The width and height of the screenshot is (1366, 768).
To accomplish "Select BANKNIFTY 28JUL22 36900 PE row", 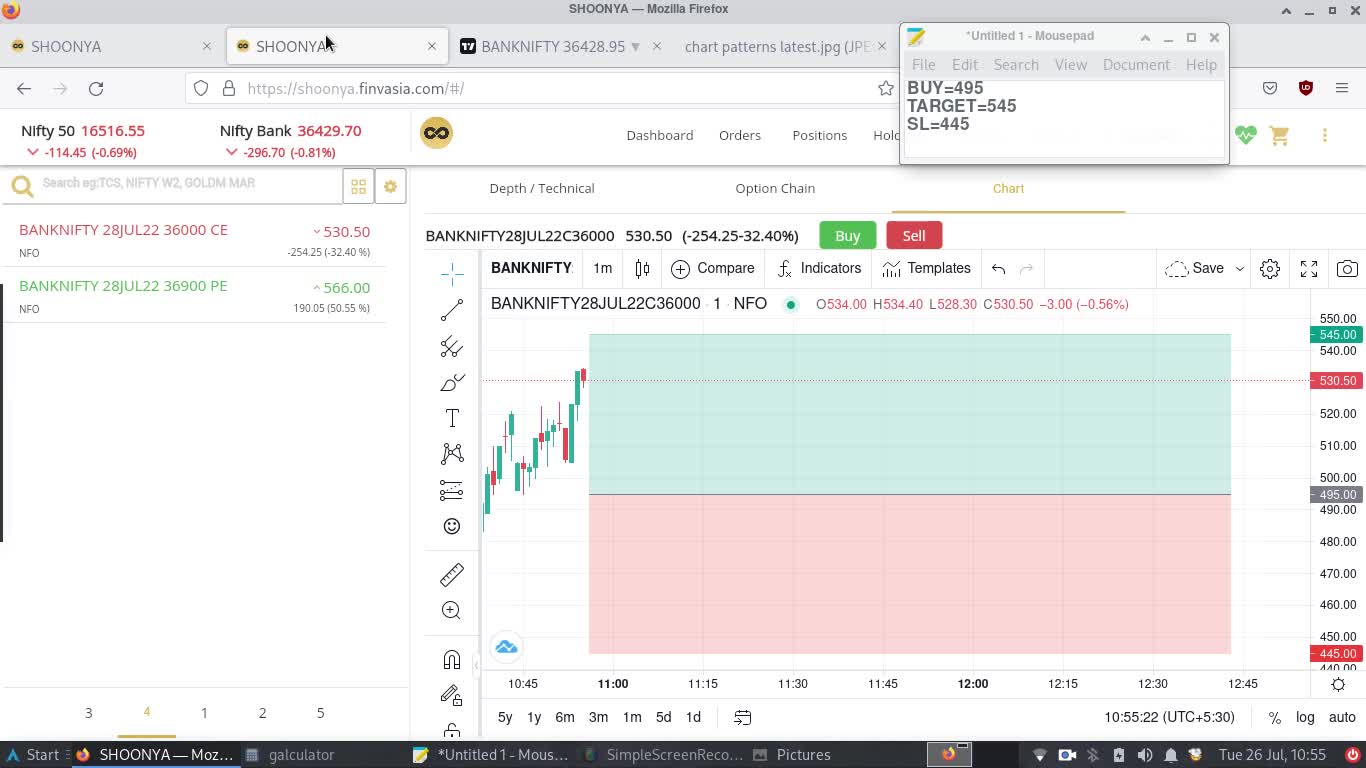I will [x=194, y=296].
